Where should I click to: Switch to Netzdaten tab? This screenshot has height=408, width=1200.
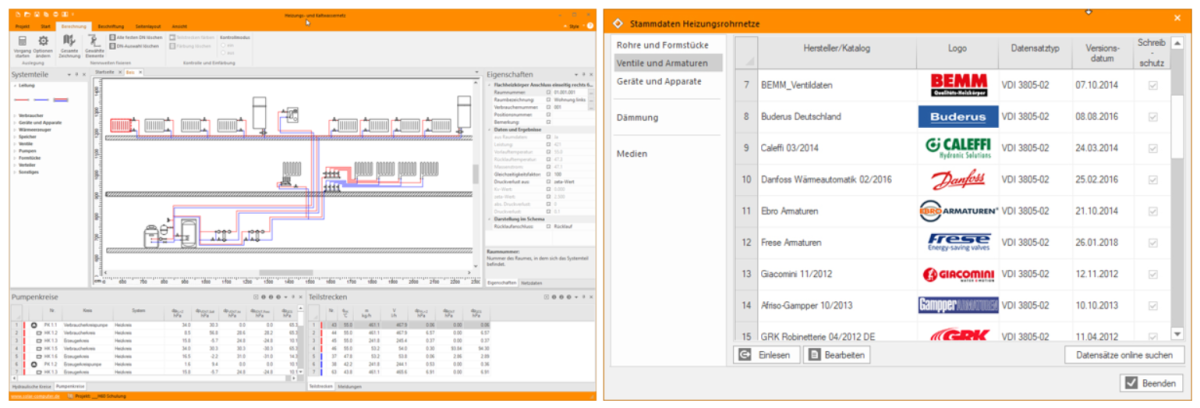531,282
